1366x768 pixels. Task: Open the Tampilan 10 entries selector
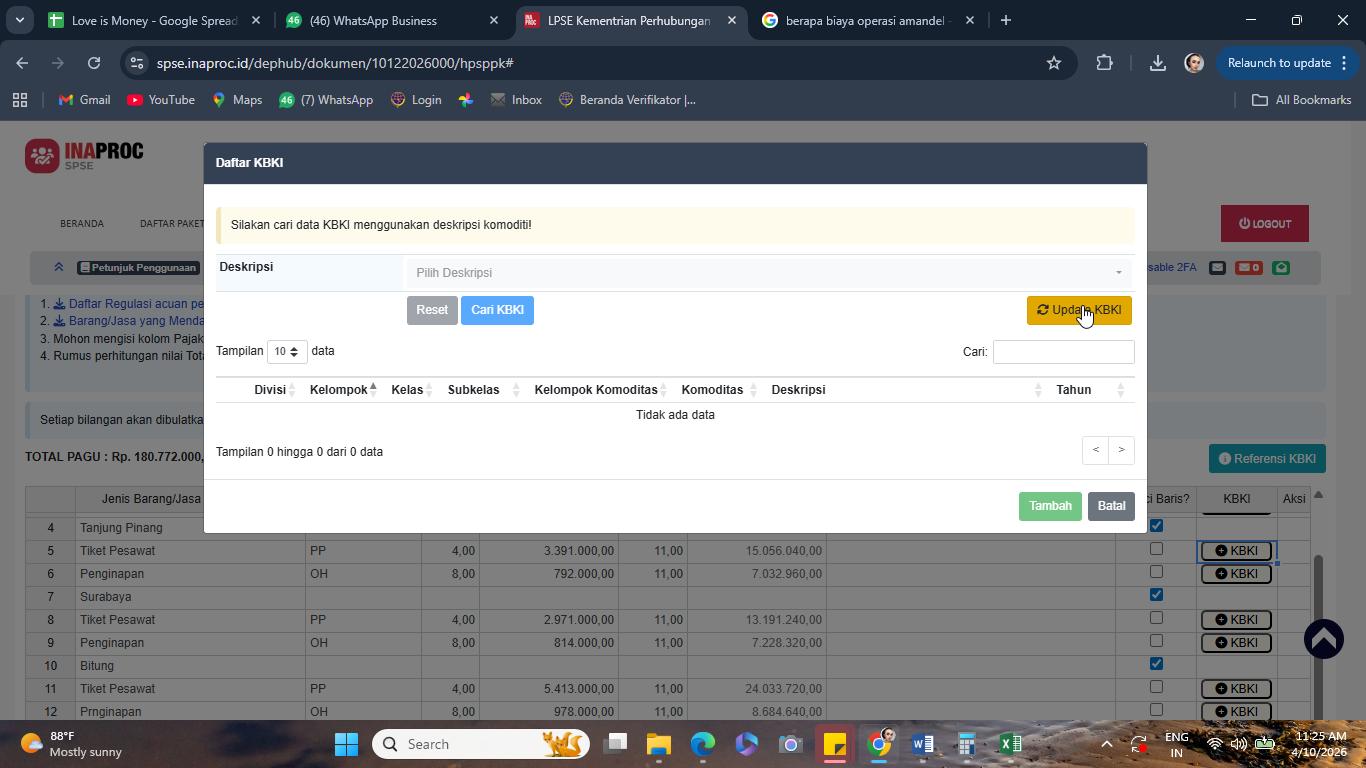click(287, 352)
